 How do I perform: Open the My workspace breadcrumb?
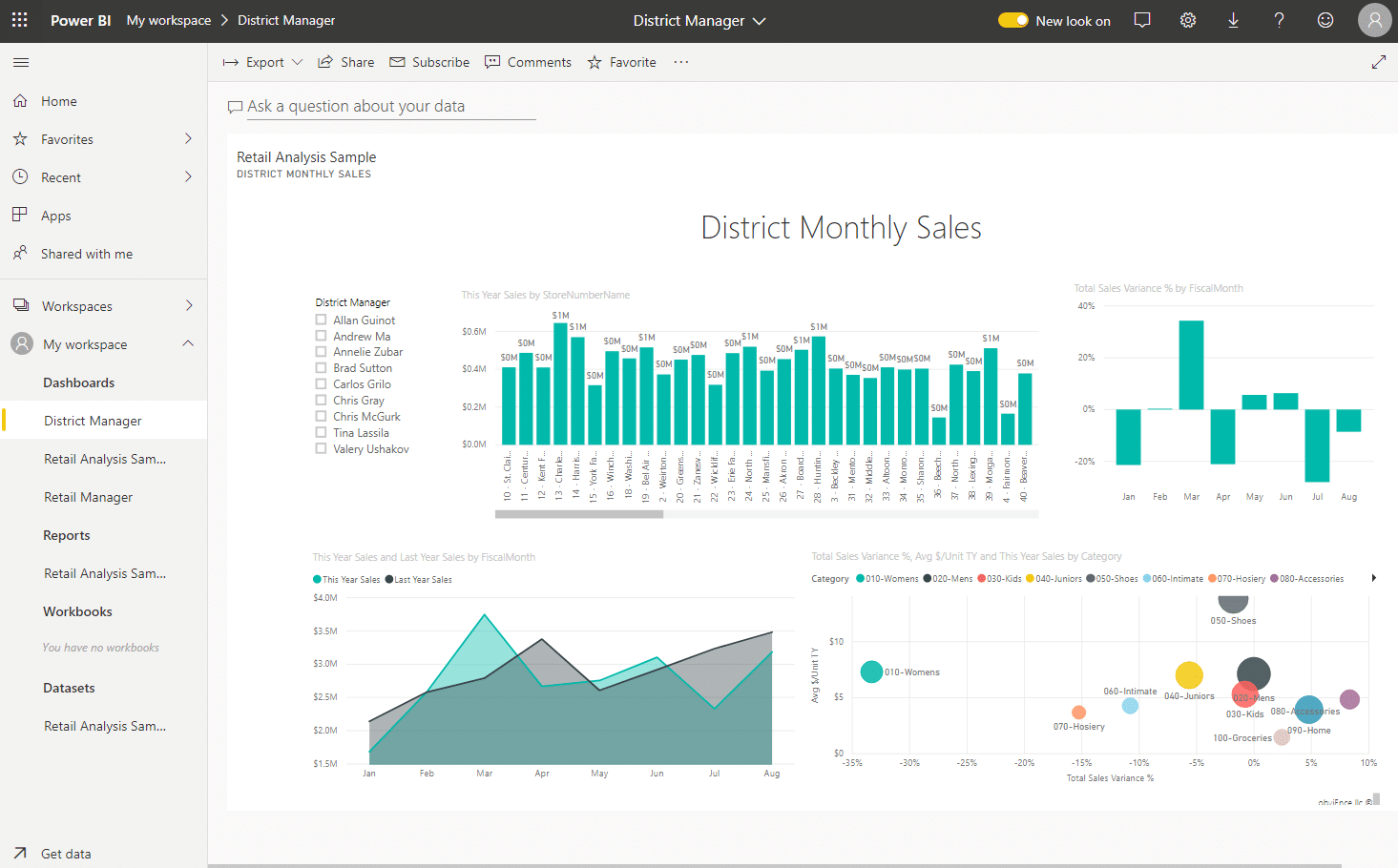[x=170, y=19]
